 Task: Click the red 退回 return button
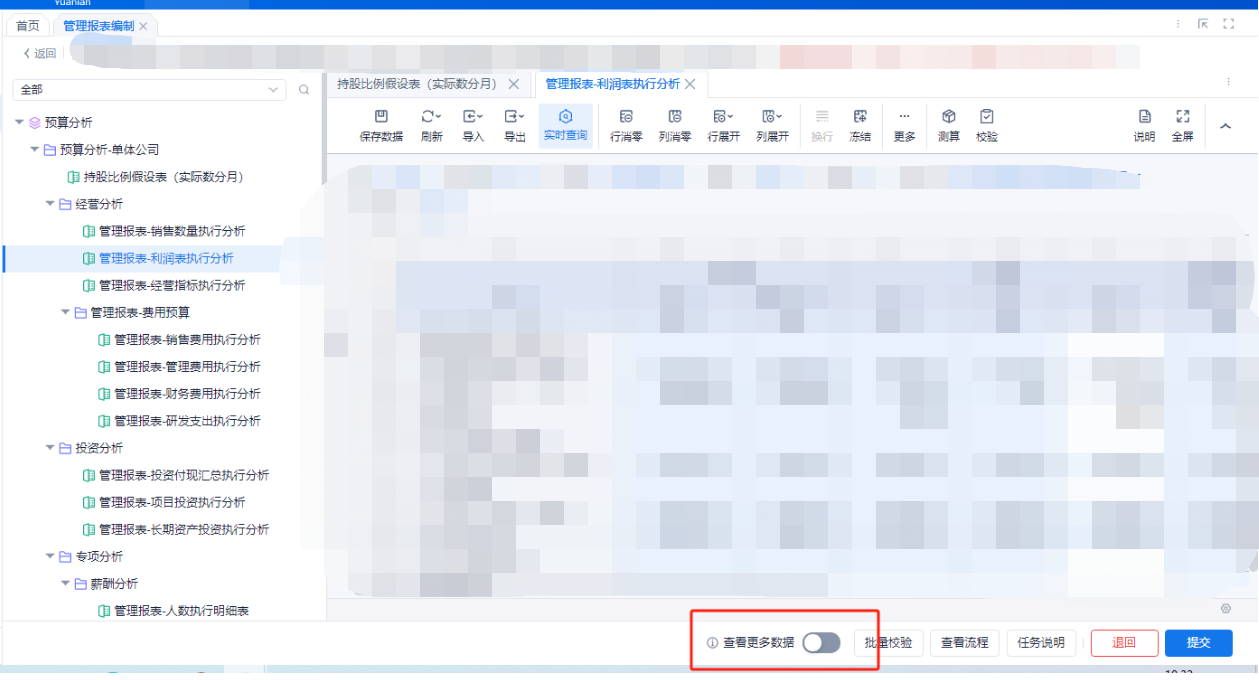(1124, 643)
